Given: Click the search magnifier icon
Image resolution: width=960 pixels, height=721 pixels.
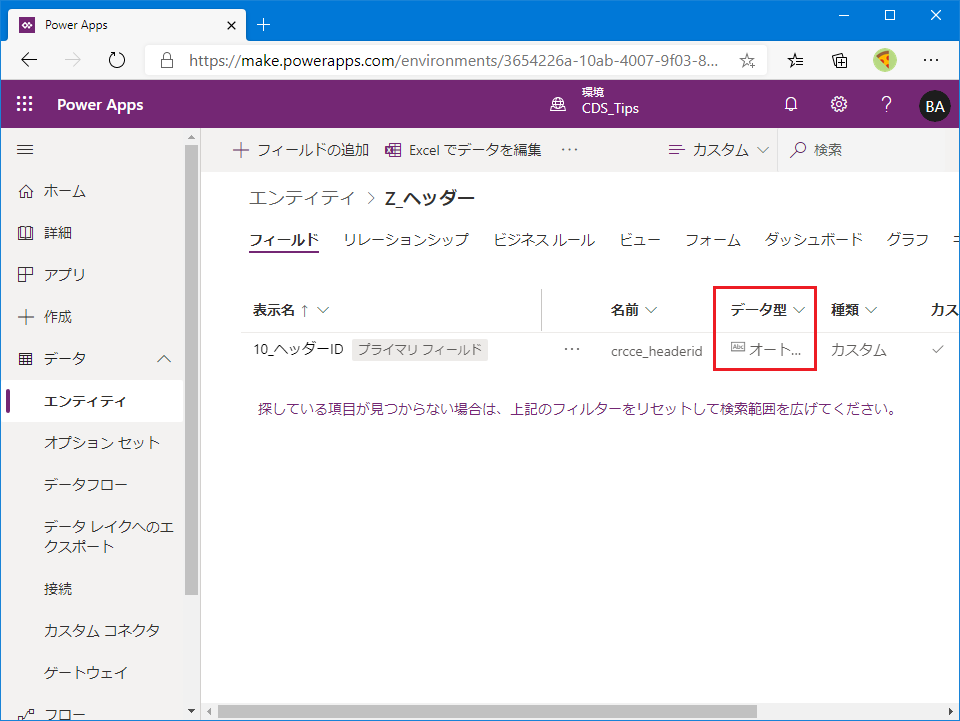Looking at the screenshot, I should tap(798, 150).
